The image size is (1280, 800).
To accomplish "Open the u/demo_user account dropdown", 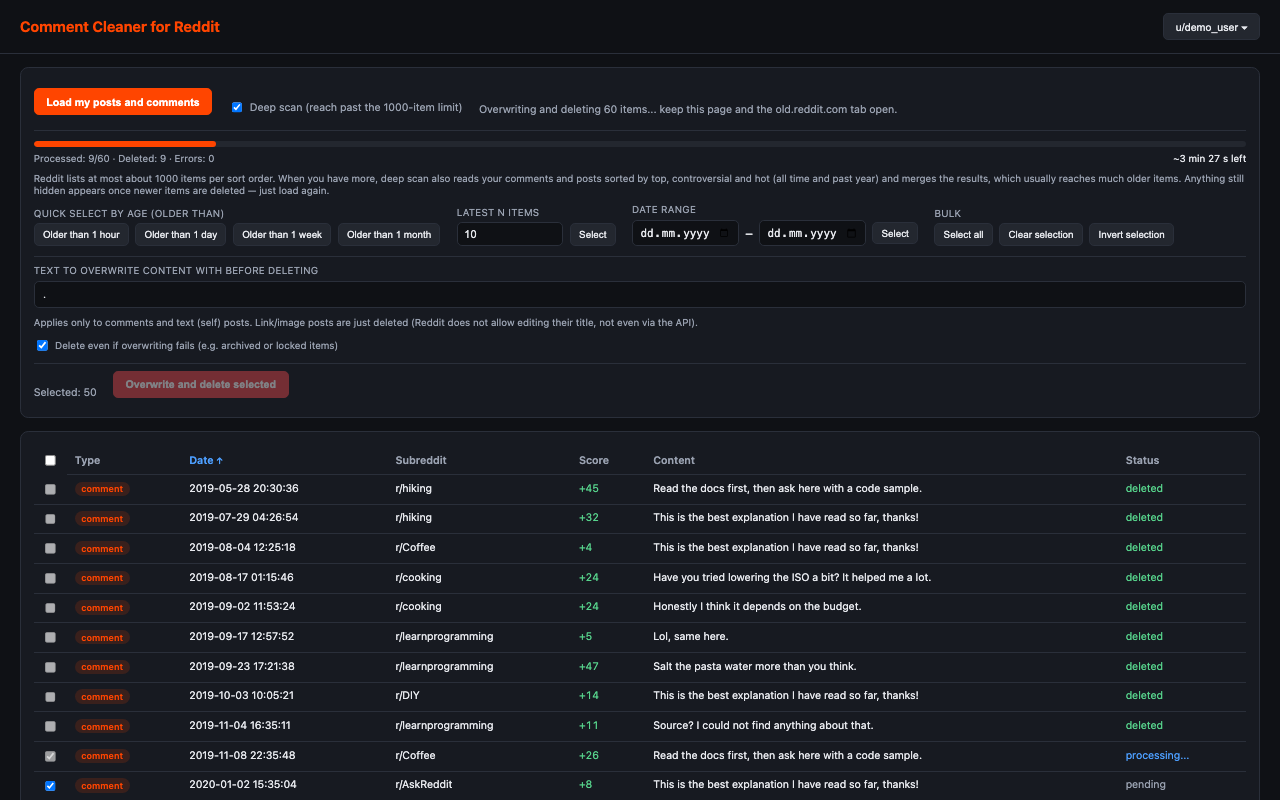I will [1211, 27].
